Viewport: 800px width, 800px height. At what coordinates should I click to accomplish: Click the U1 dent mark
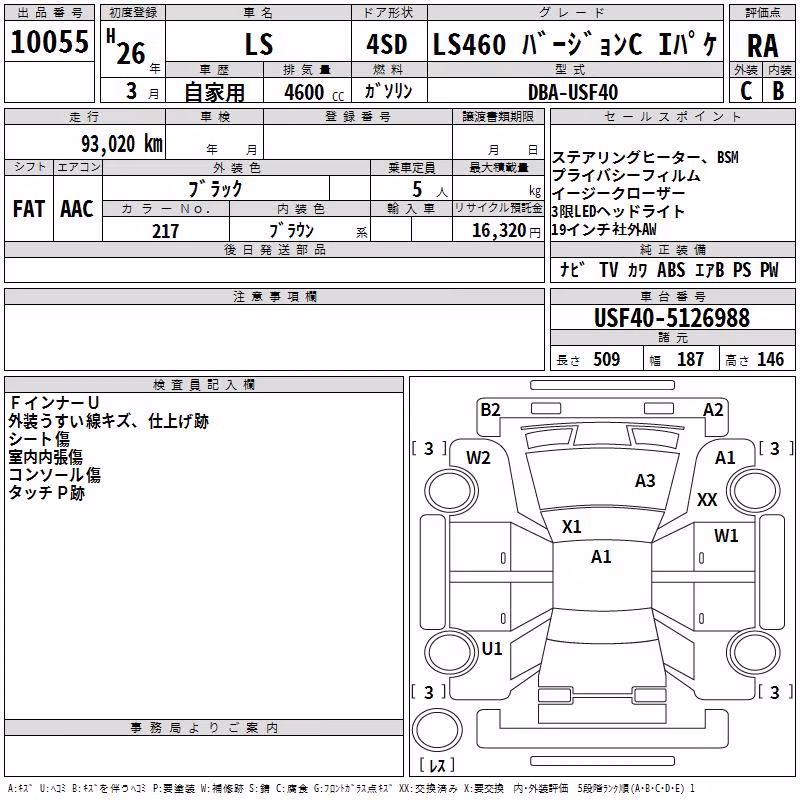(492, 648)
